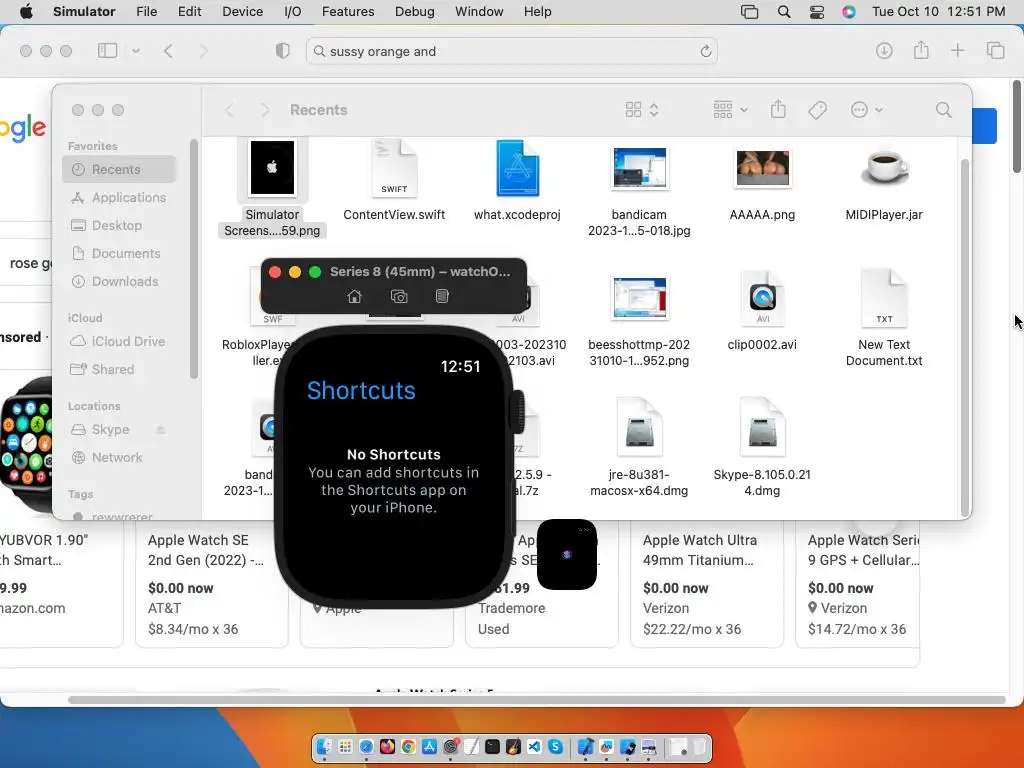Select Documents in Finder sidebar

point(120,253)
